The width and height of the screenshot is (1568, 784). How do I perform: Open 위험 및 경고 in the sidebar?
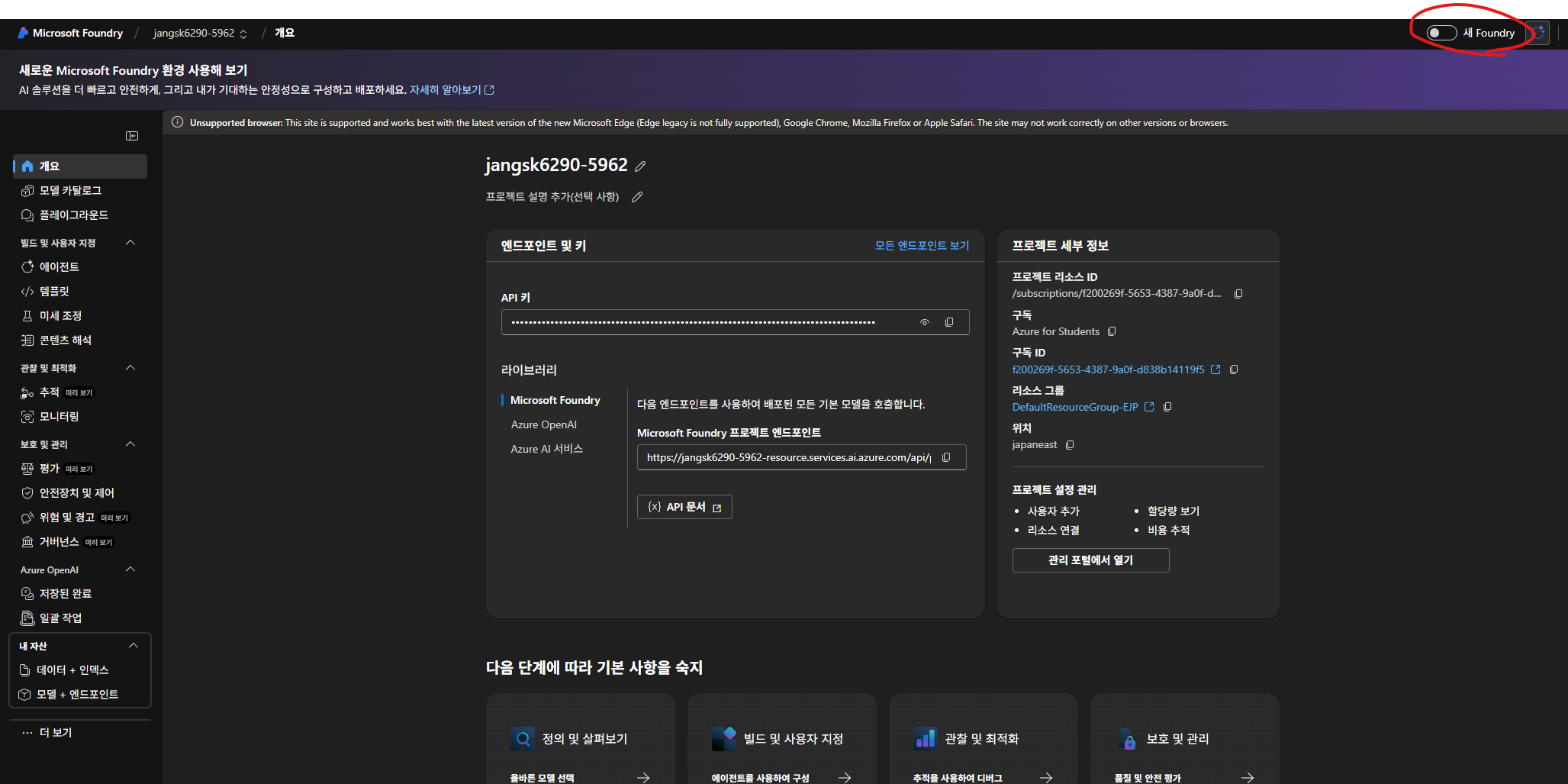[80, 518]
